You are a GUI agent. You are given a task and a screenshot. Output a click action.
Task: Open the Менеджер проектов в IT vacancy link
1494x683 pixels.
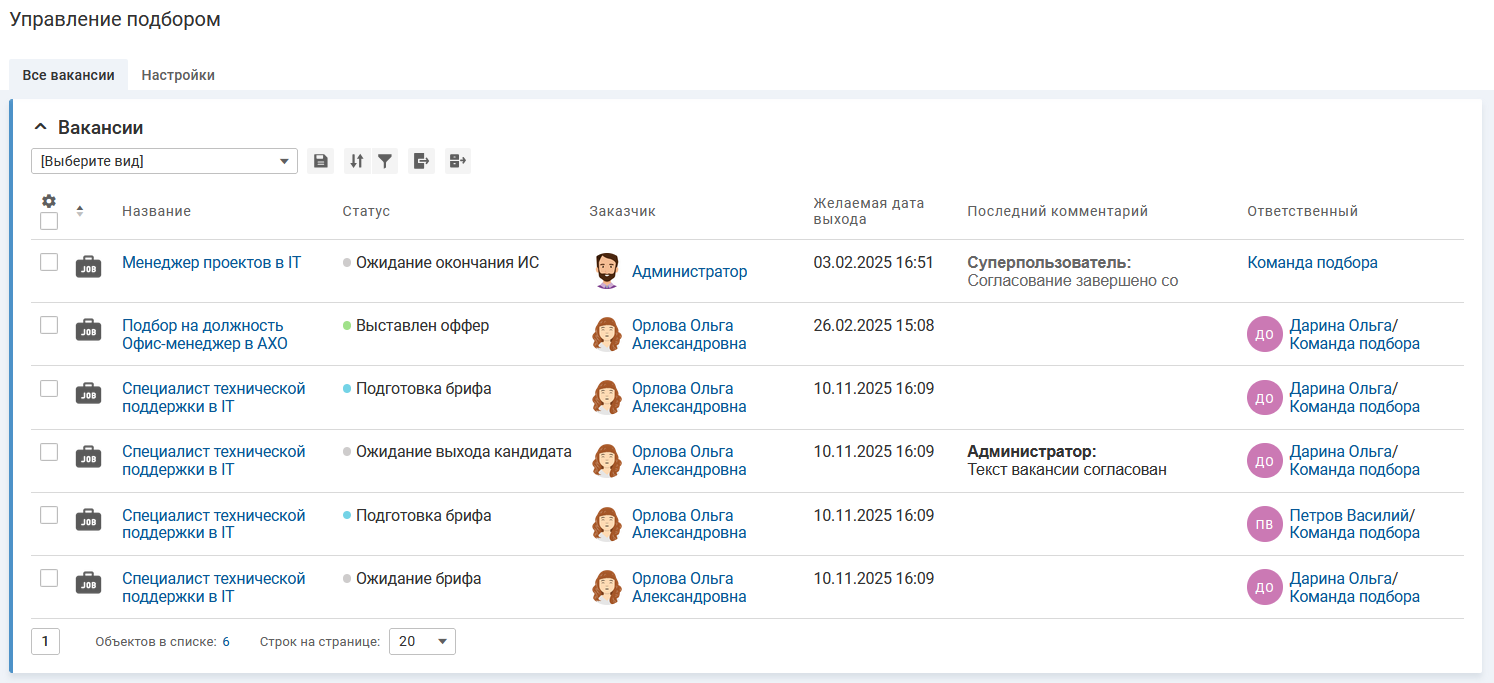coord(211,262)
